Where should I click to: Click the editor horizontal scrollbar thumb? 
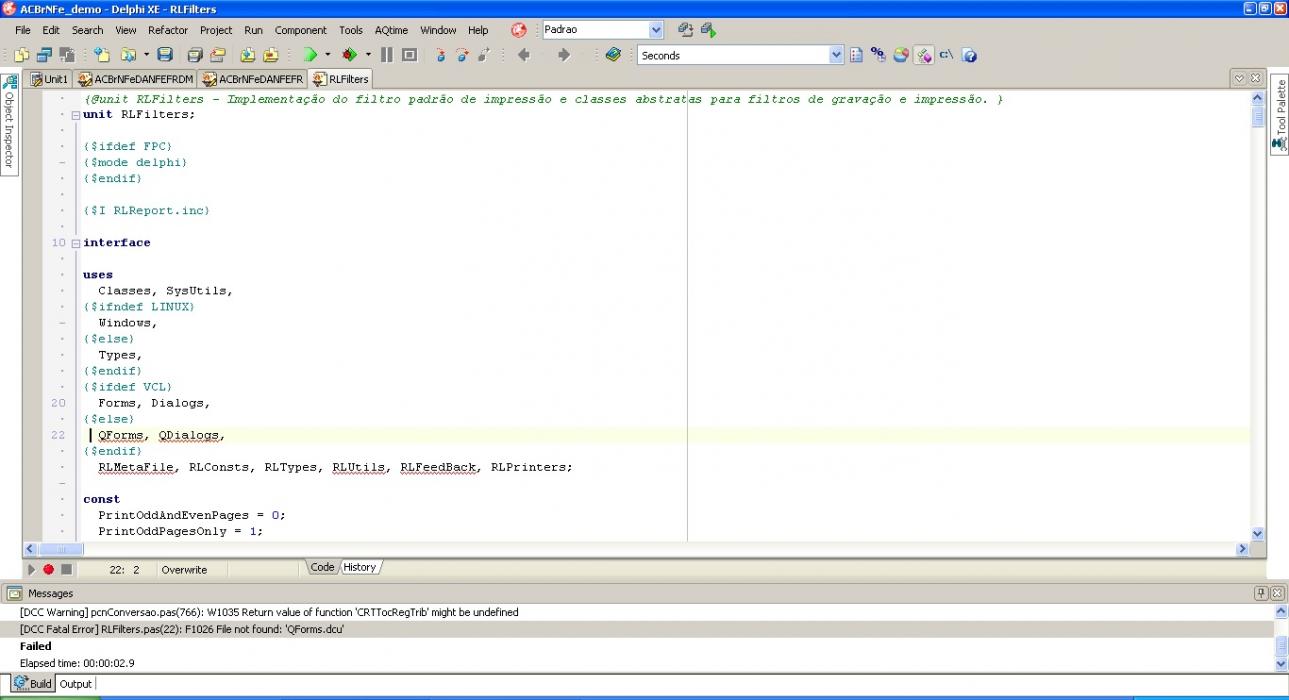pos(62,549)
